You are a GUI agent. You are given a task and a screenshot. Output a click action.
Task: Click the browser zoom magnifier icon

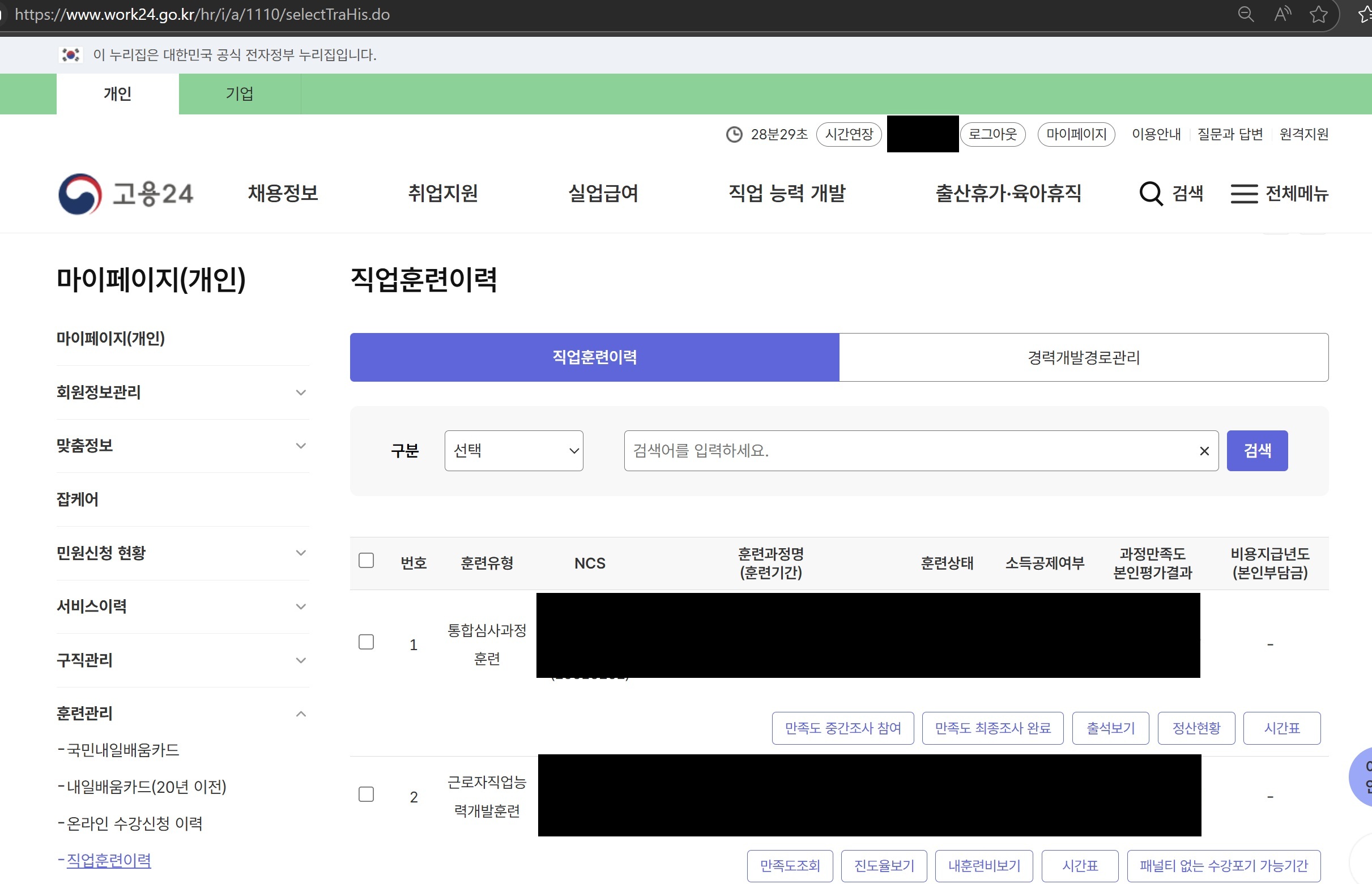pyautogui.click(x=1245, y=14)
